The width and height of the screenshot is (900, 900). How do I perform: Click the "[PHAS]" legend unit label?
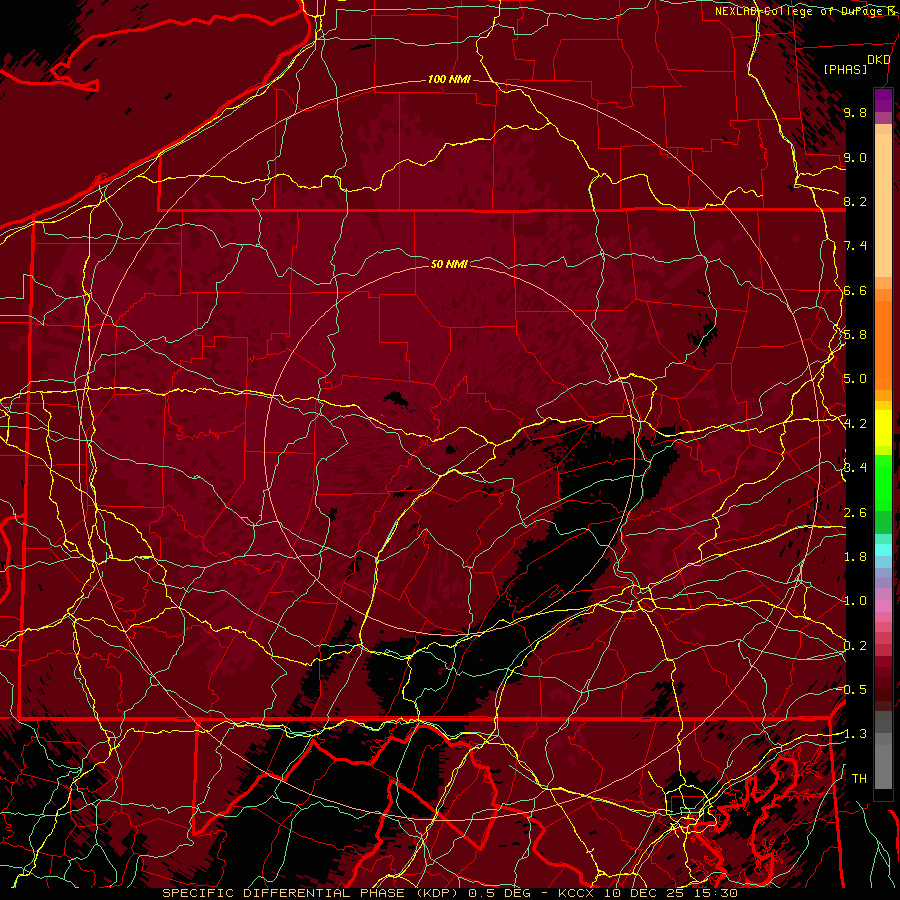[x=845, y=69]
